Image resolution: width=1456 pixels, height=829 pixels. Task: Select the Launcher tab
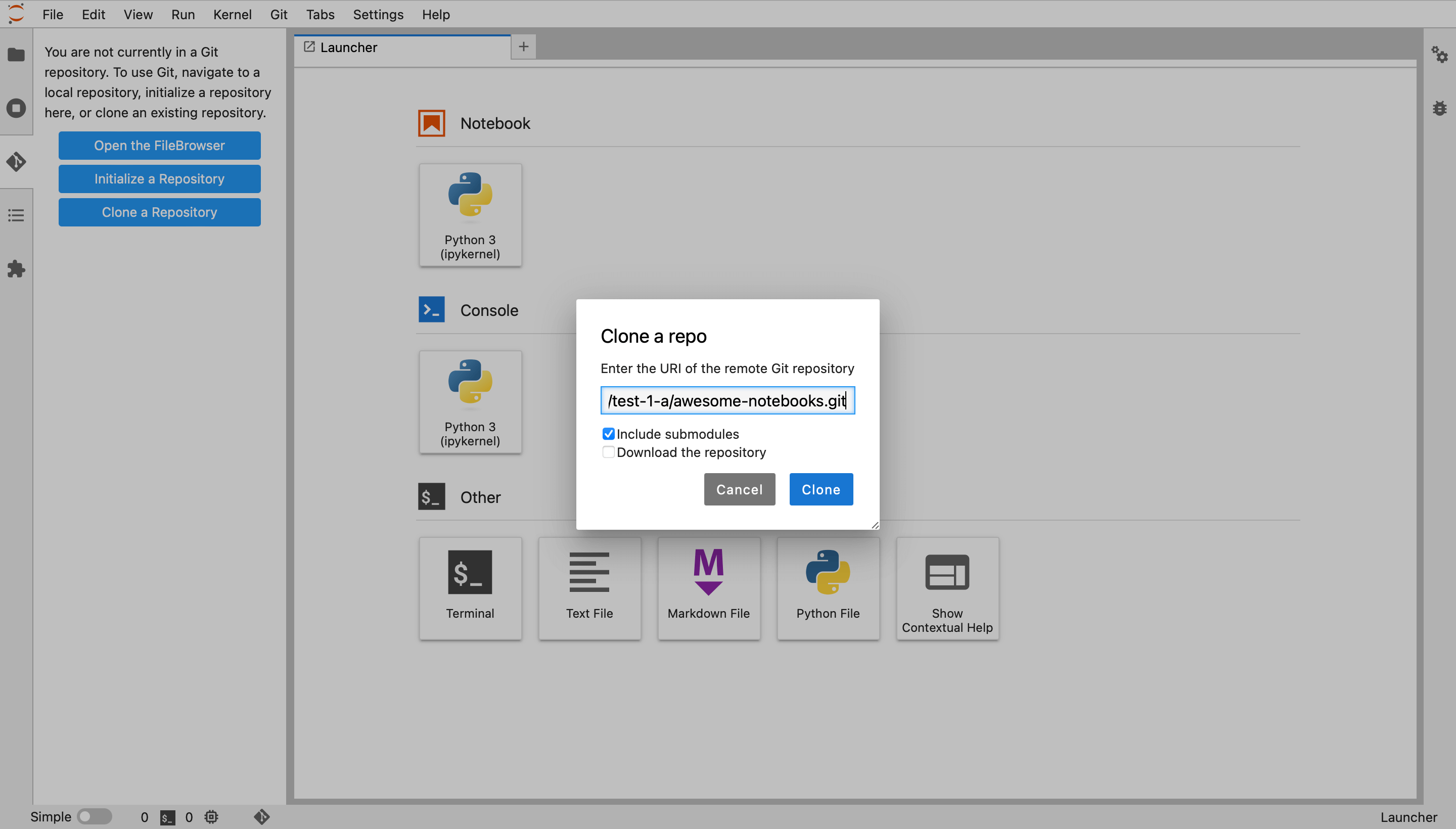coord(348,47)
